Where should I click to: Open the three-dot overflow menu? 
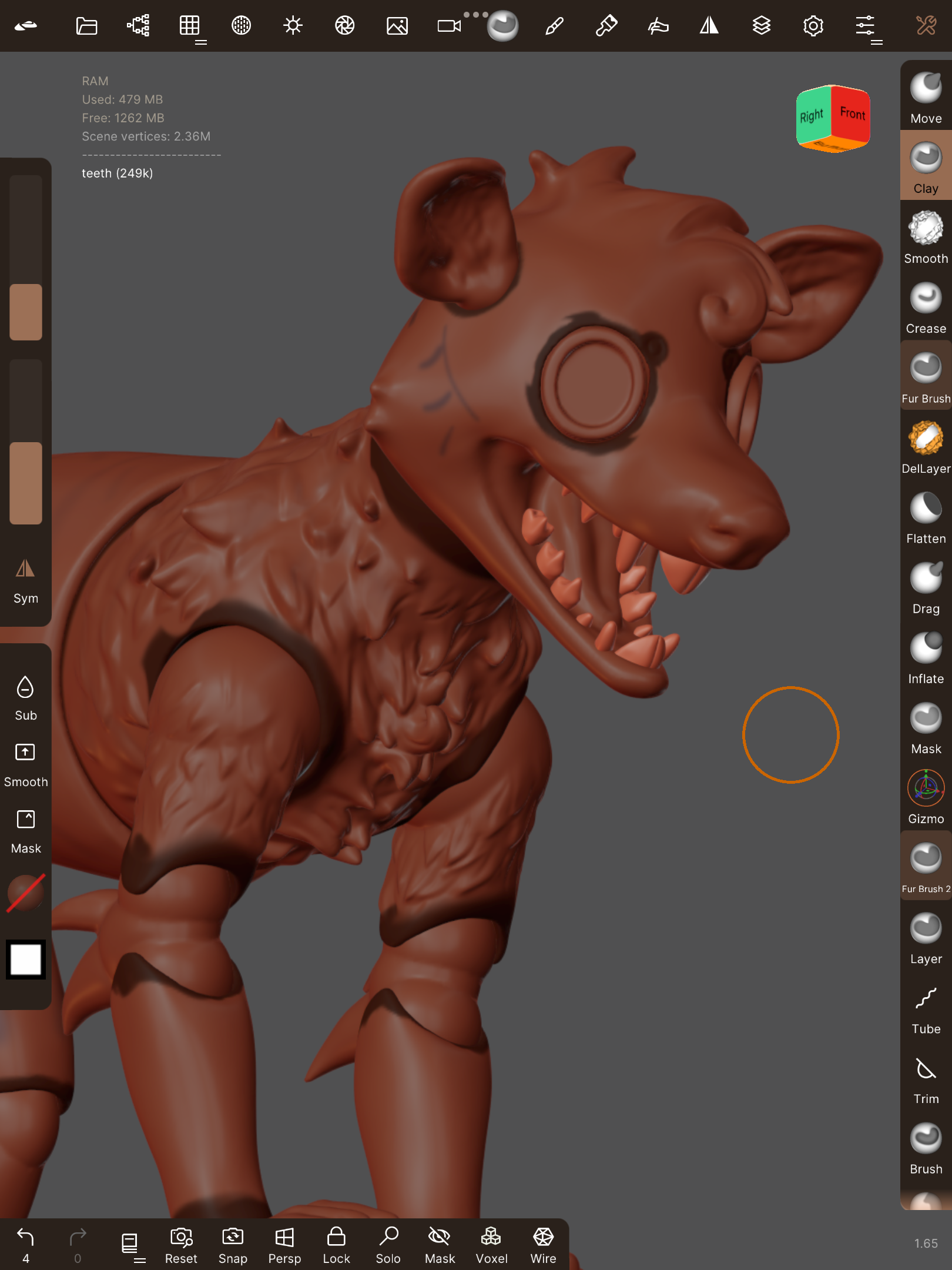(x=476, y=14)
